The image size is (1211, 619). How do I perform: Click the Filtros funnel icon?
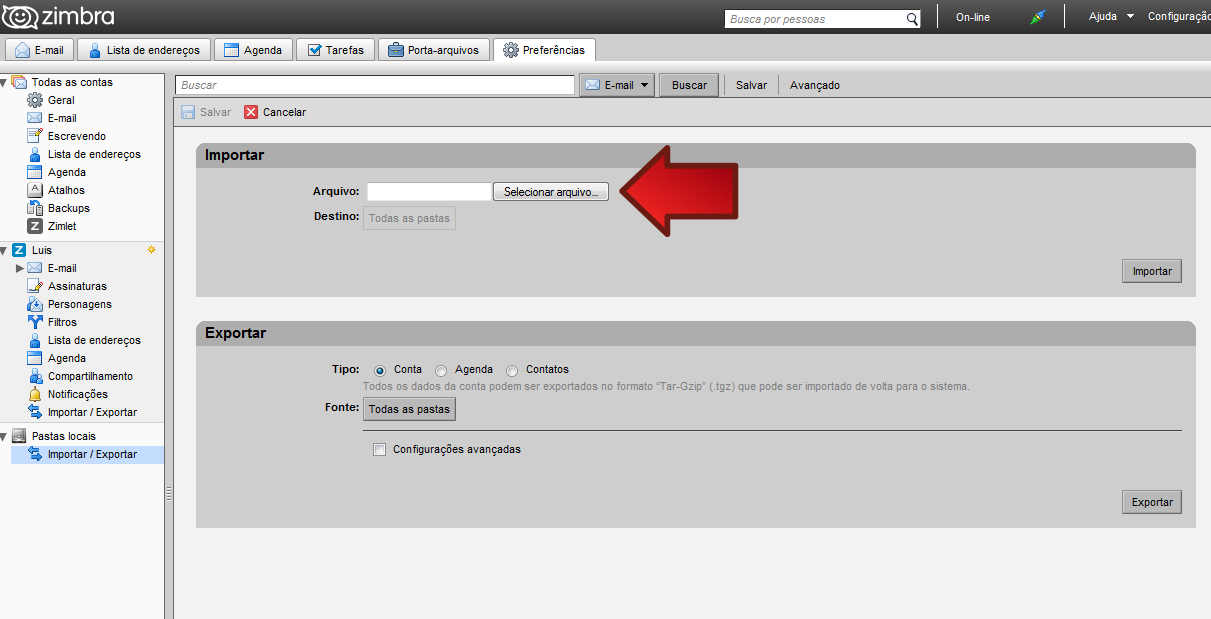pyautogui.click(x=35, y=322)
